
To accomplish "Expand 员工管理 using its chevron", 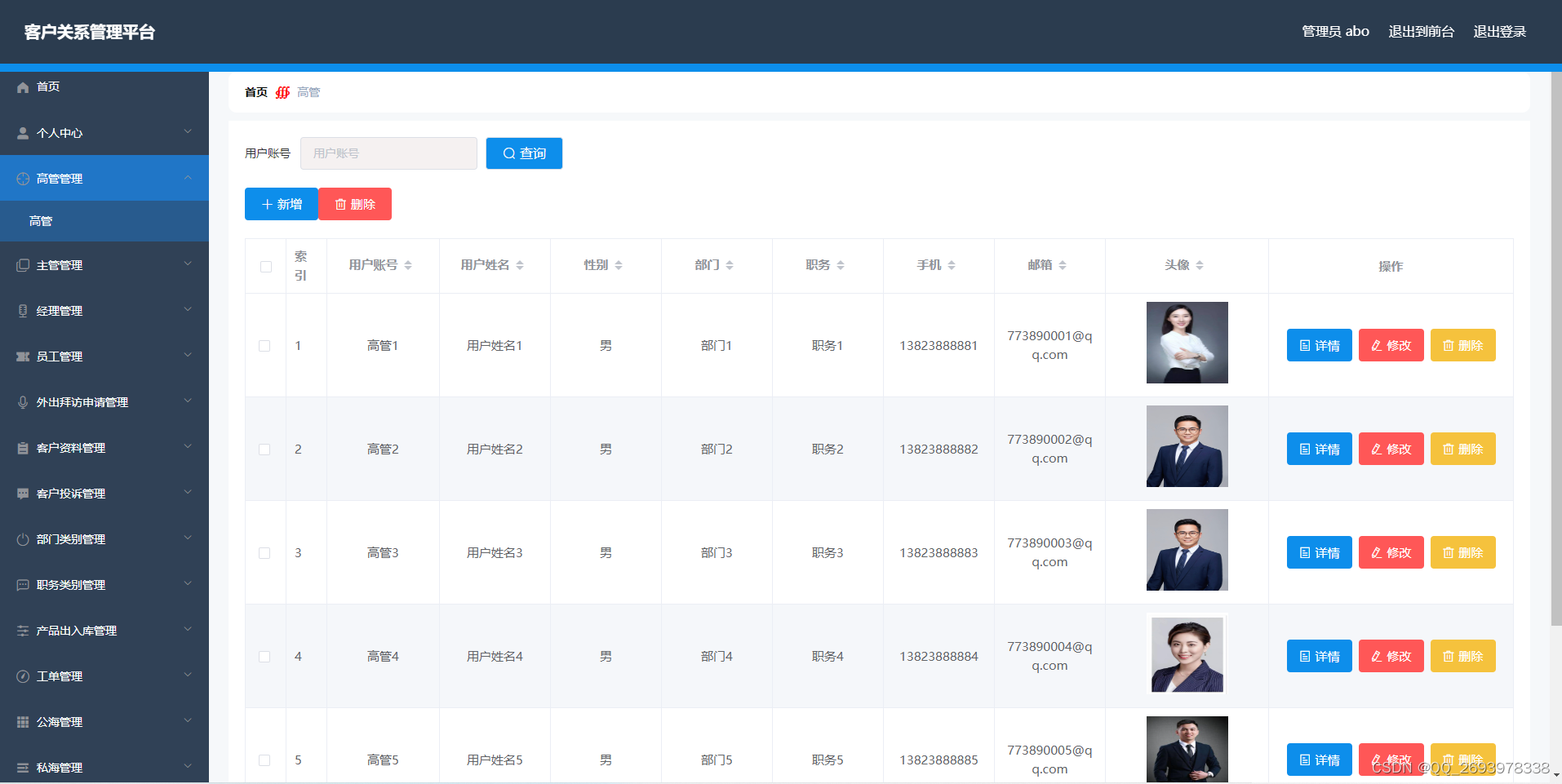I will 188,355.
